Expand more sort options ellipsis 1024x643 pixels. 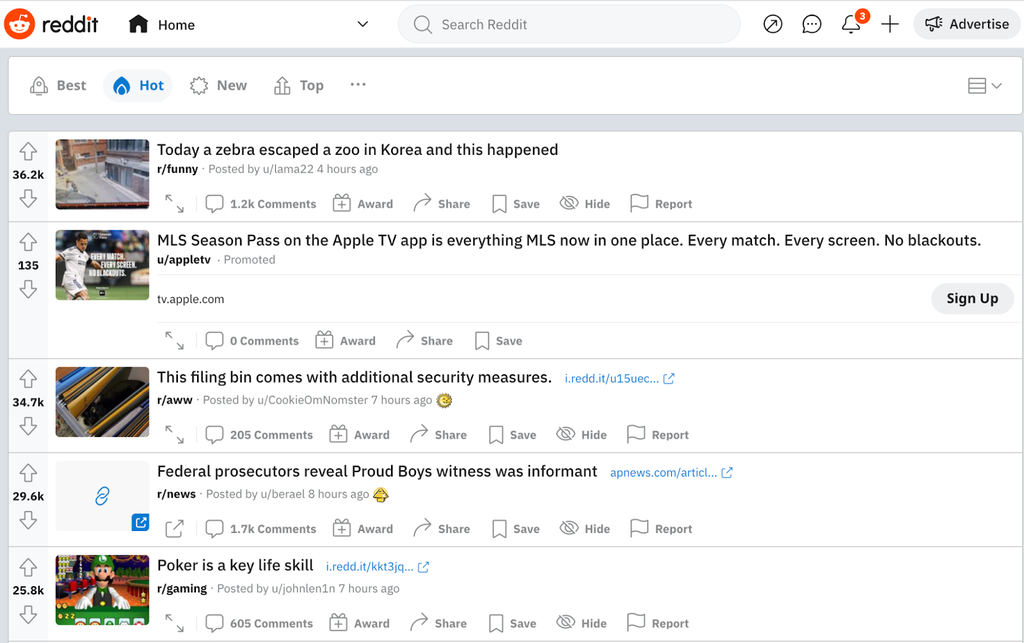358,85
